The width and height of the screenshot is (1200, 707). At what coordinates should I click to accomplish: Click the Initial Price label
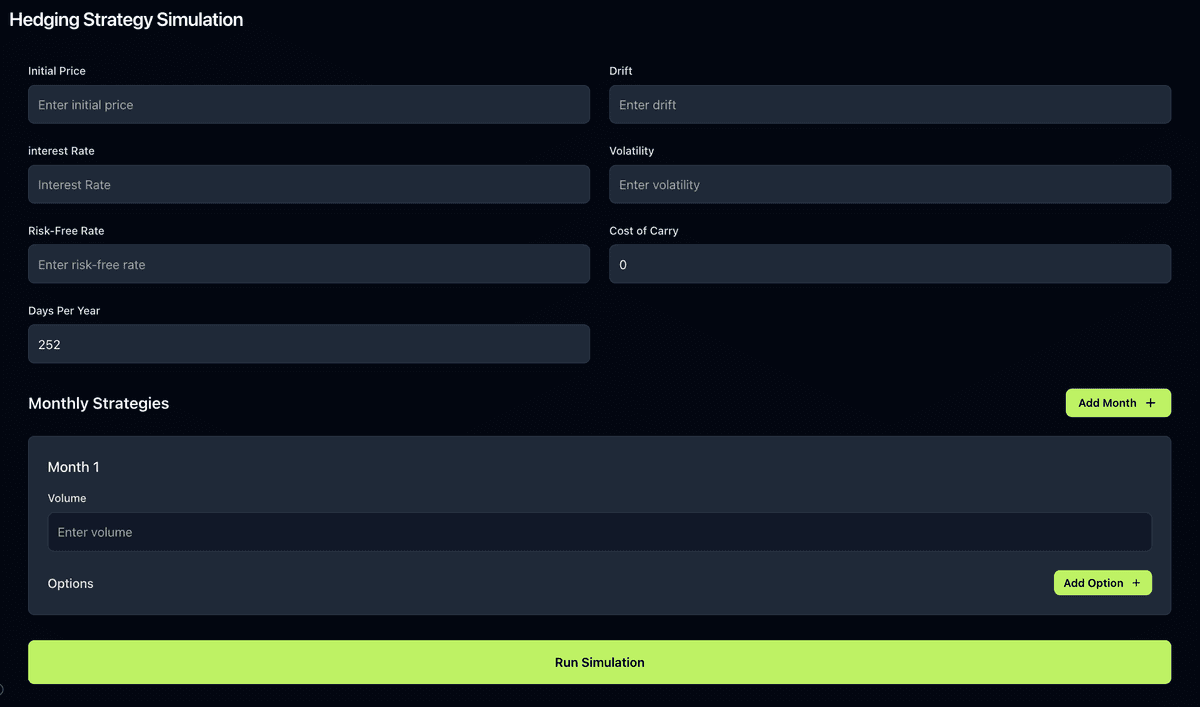click(x=57, y=71)
